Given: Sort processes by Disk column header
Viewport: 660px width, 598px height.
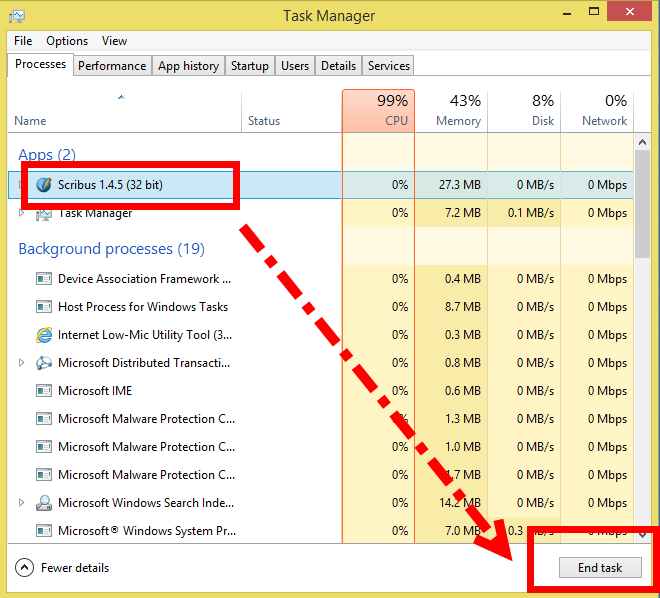Looking at the screenshot, I should [524, 112].
